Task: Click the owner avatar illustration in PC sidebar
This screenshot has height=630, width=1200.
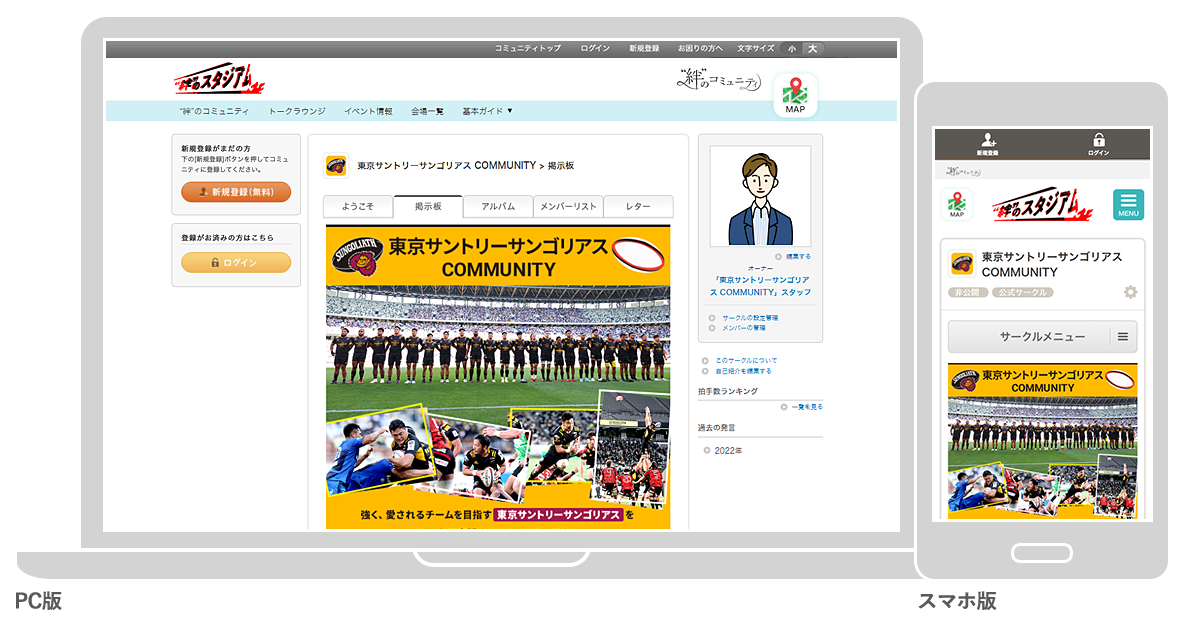Action: [x=760, y=196]
